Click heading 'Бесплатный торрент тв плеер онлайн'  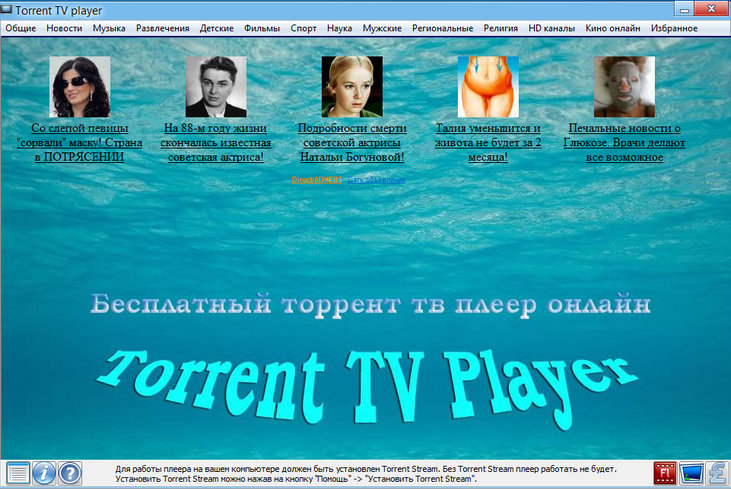(x=370, y=305)
